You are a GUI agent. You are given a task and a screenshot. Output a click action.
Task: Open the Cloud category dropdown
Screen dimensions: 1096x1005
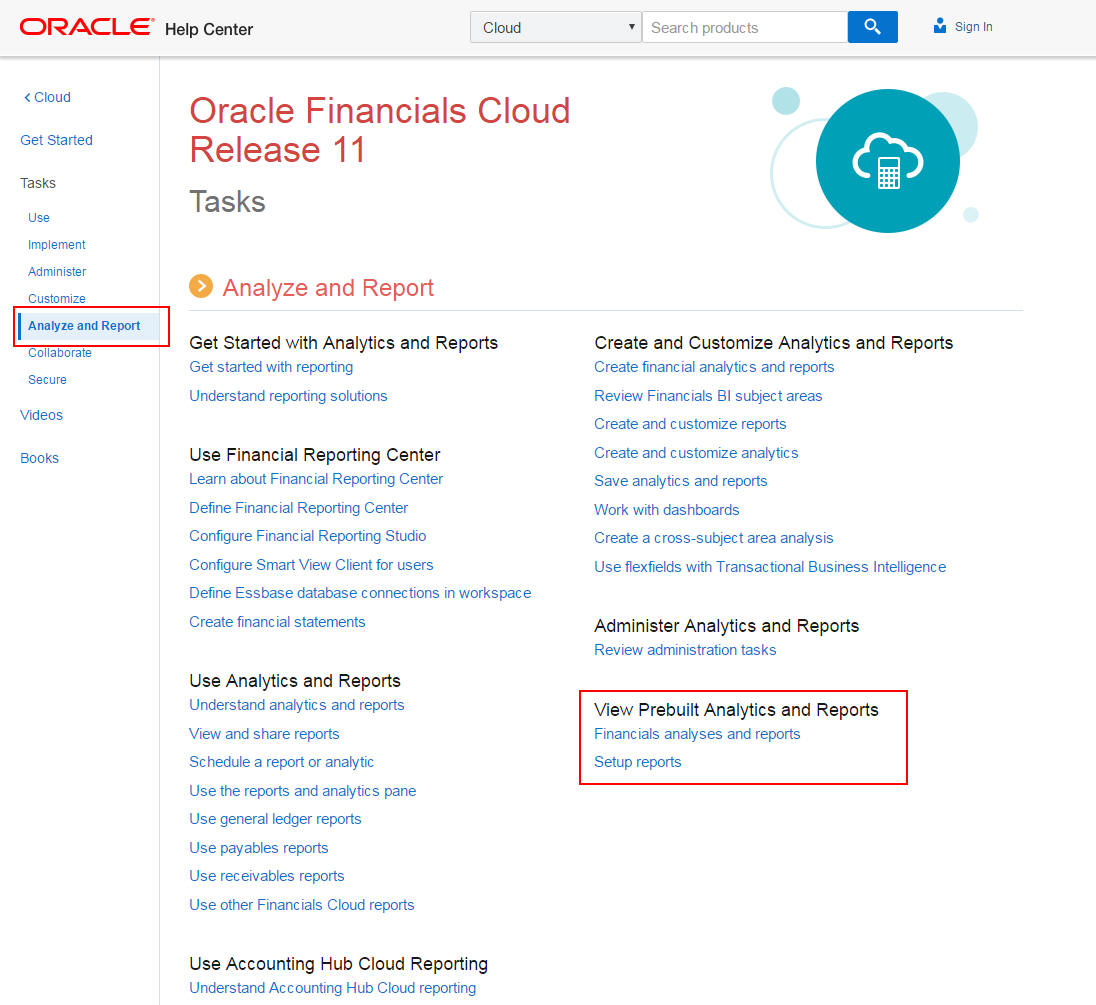pyautogui.click(x=556, y=27)
